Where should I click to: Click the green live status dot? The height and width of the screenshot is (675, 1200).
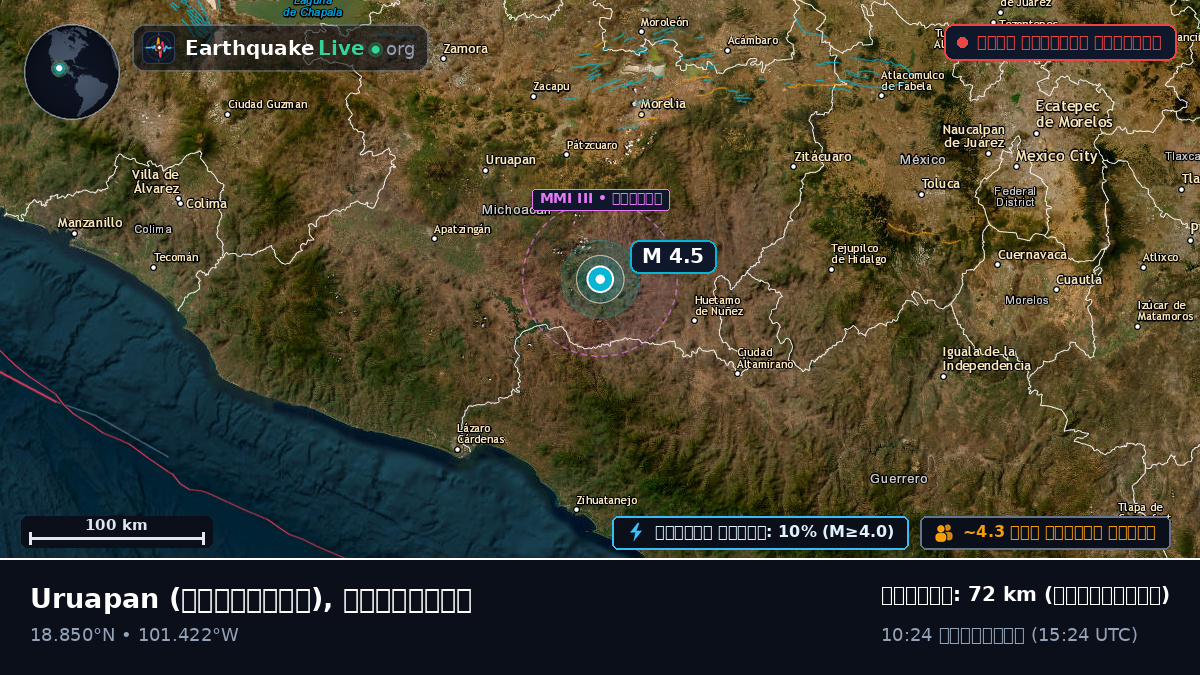[x=375, y=49]
